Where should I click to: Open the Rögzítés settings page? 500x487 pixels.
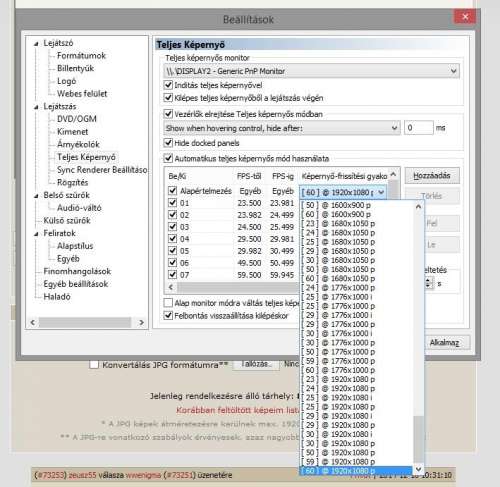click(x=72, y=182)
